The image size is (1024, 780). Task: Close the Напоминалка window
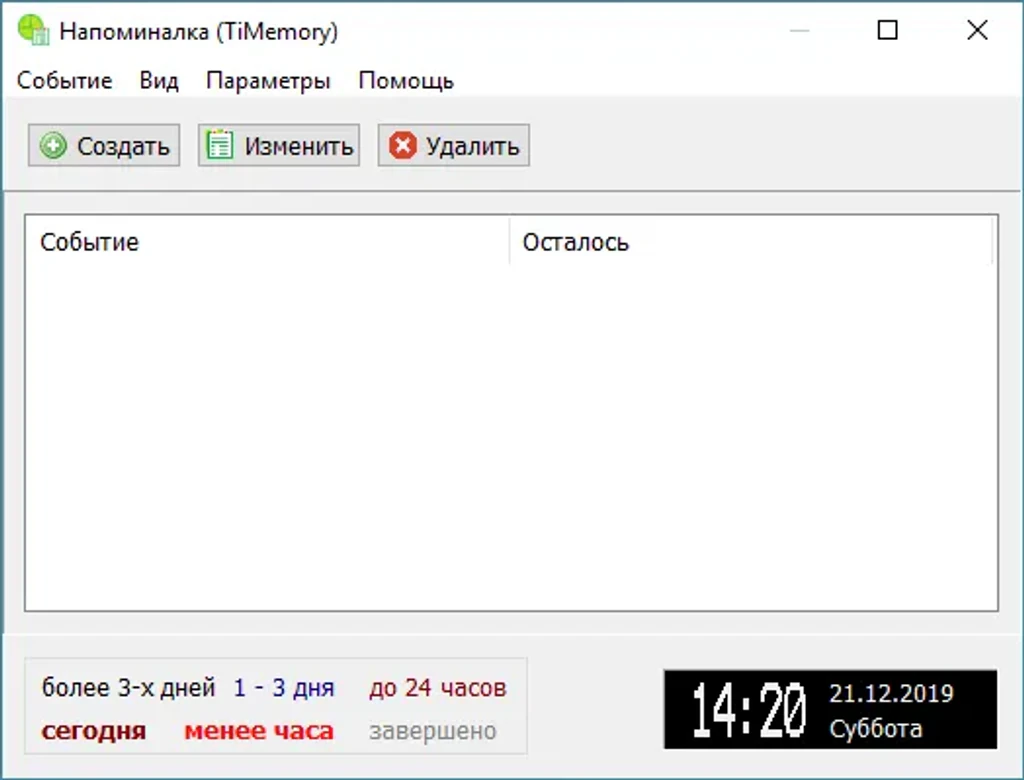[978, 30]
